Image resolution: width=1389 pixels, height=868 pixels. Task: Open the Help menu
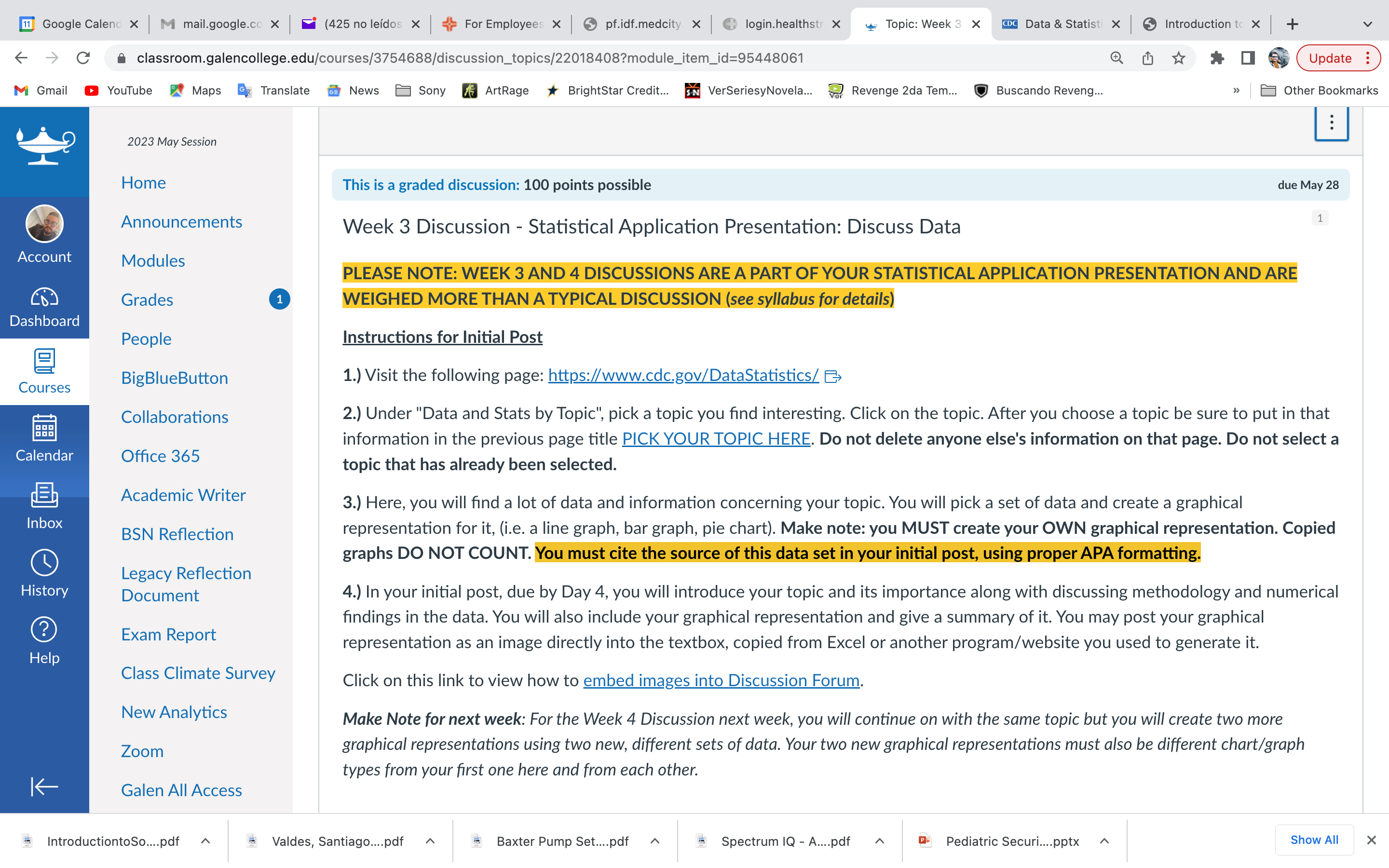(44, 641)
